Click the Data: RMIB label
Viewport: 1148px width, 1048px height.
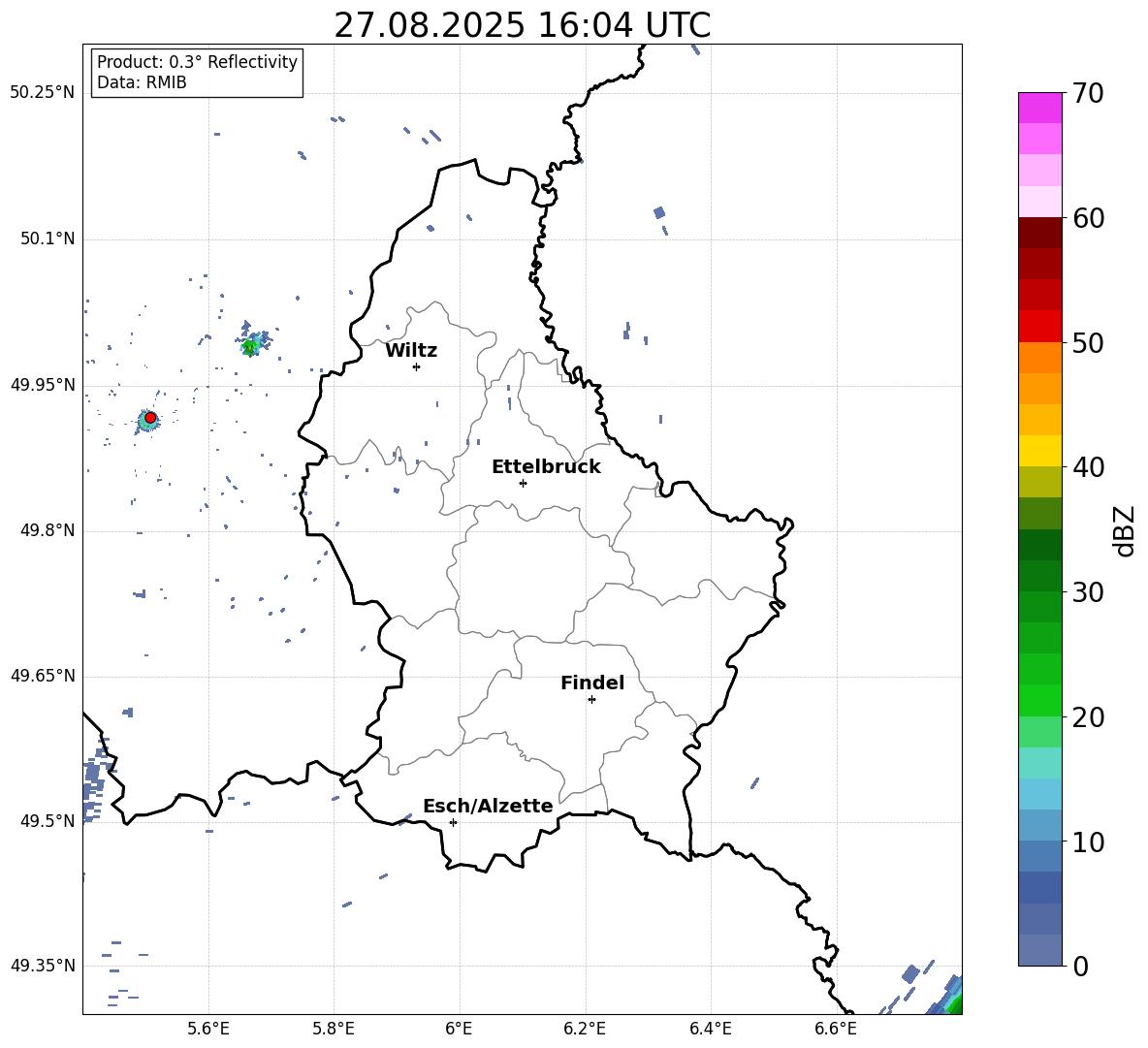[x=142, y=82]
